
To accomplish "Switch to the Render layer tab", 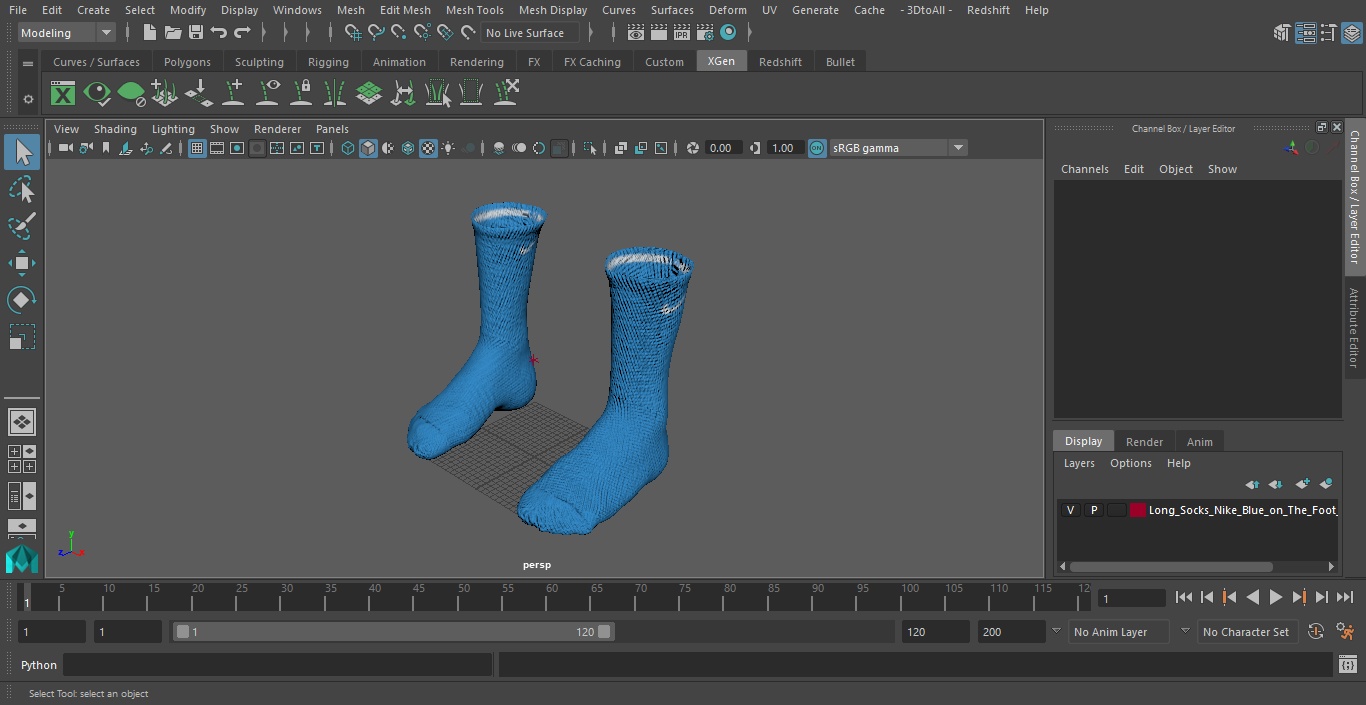I will (x=1144, y=442).
